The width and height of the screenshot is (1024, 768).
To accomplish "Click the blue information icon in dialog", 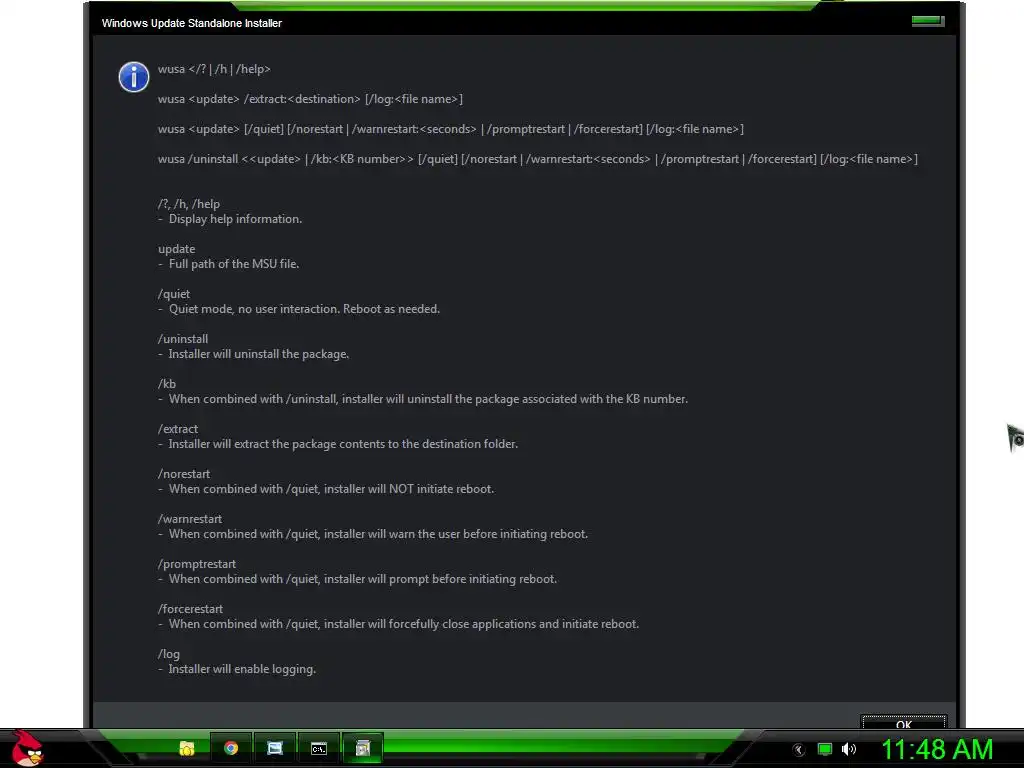I will 134,77.
